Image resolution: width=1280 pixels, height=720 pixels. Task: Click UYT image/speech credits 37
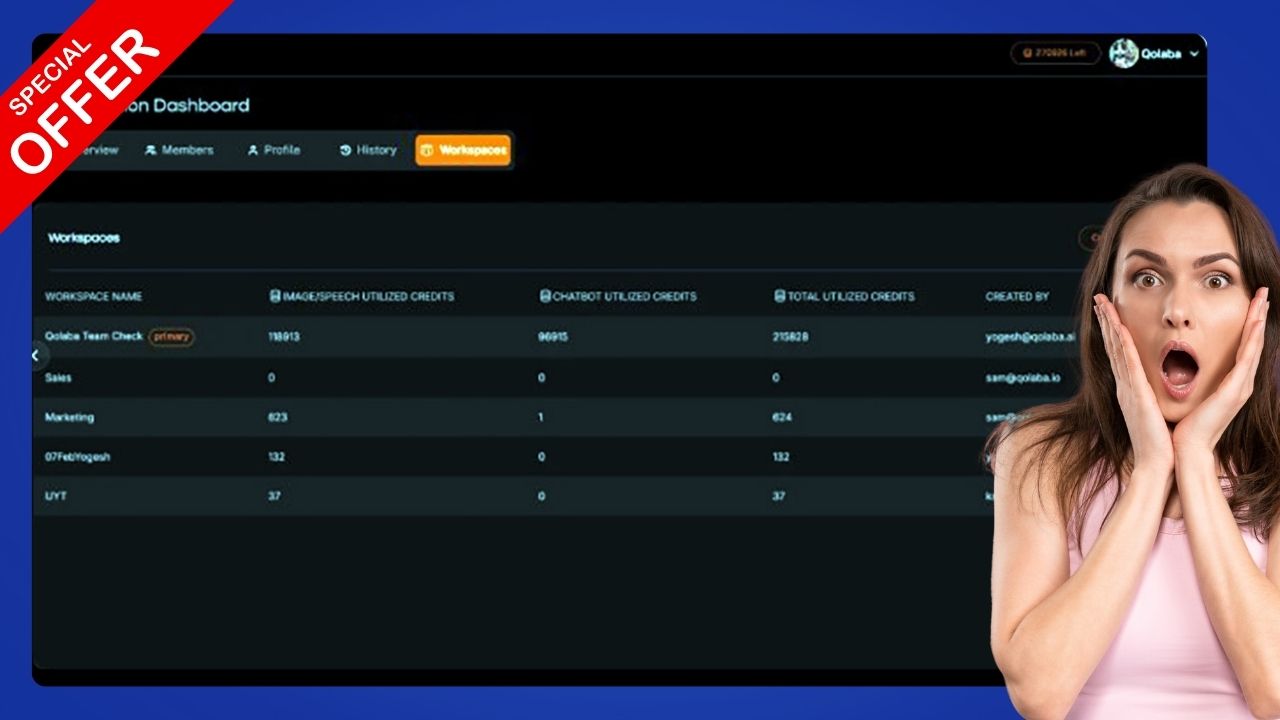click(274, 496)
